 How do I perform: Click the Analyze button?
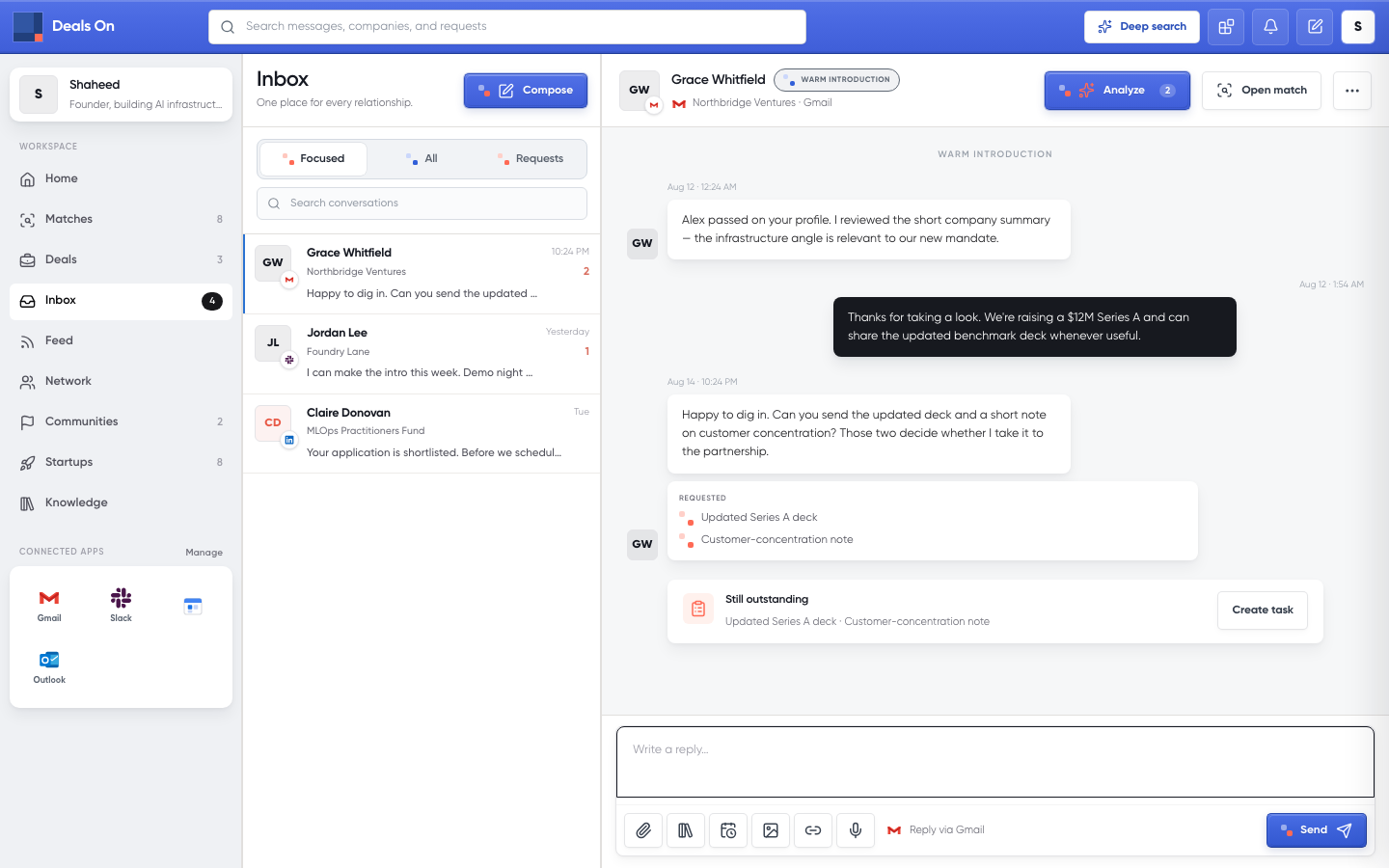(1117, 91)
